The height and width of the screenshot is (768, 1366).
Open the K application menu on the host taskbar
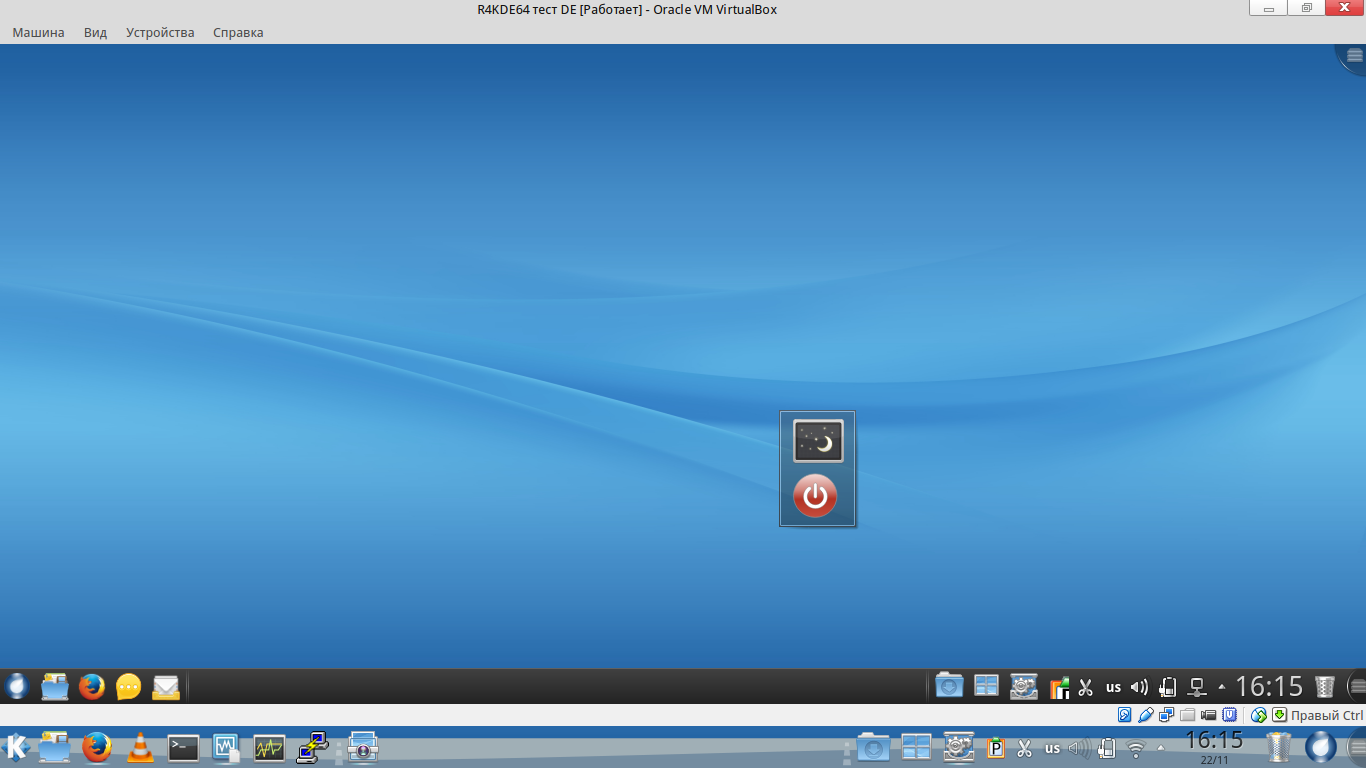(x=16, y=747)
